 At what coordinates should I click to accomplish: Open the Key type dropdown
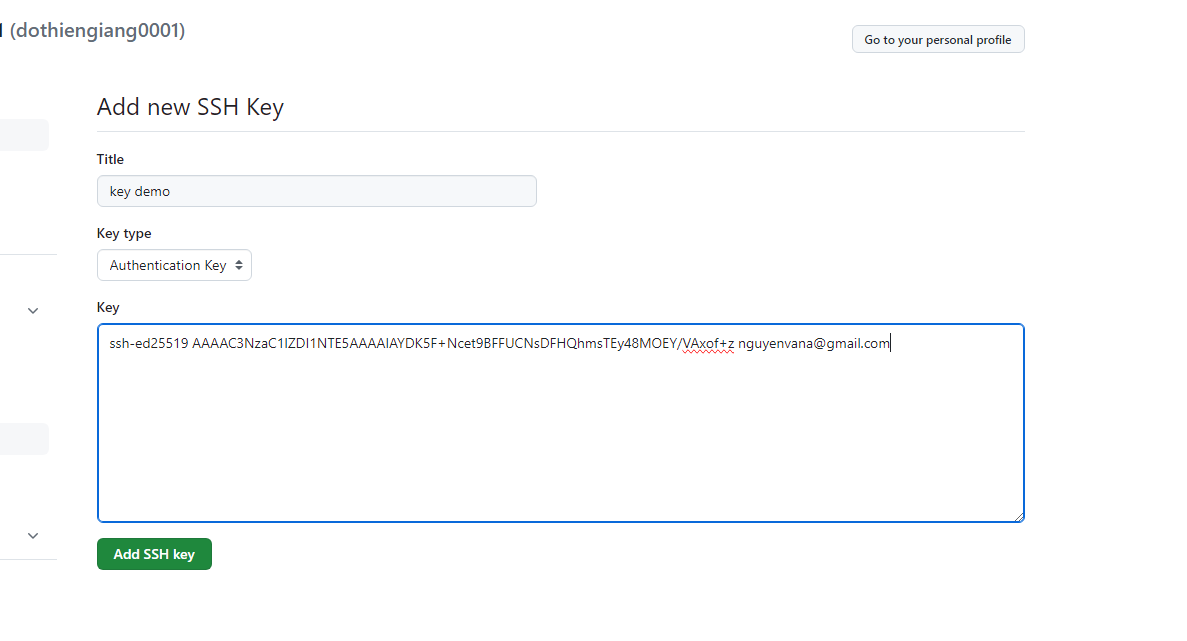pyautogui.click(x=174, y=265)
